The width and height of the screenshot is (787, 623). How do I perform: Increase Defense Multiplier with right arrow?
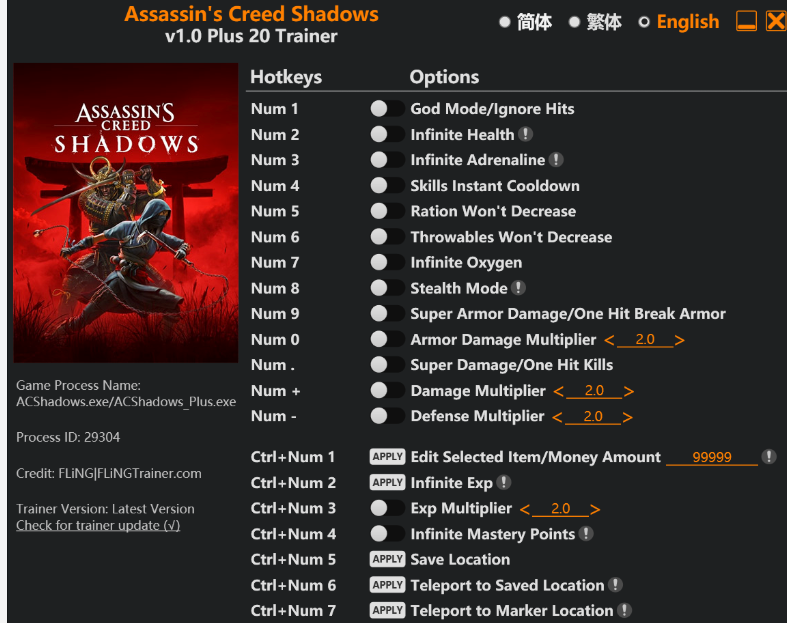point(627,417)
